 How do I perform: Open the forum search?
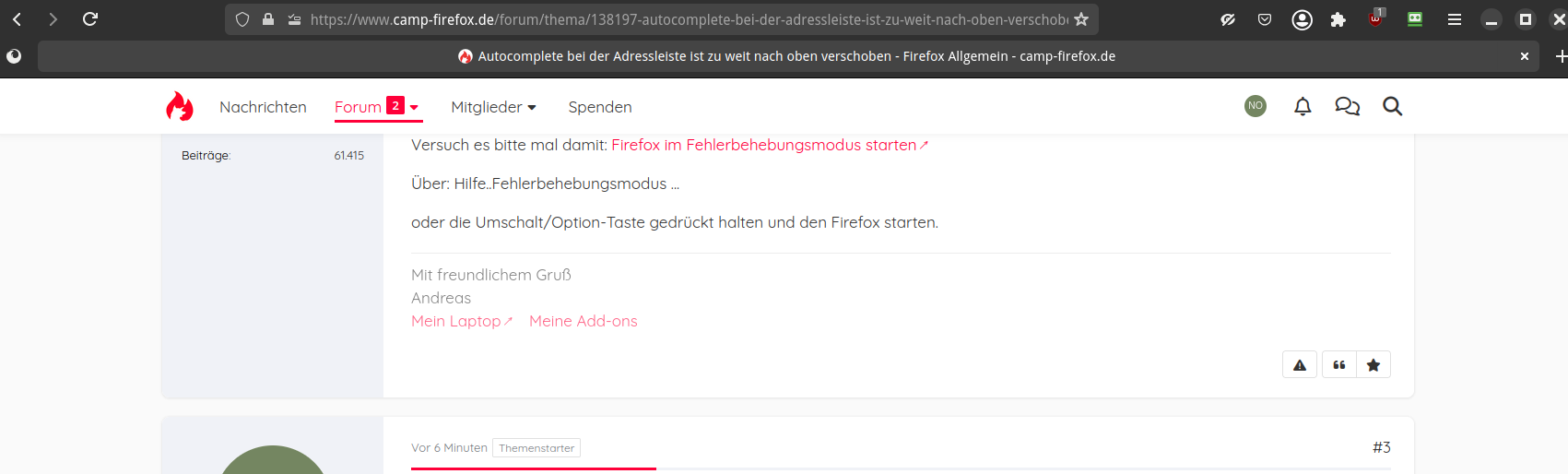click(1392, 107)
